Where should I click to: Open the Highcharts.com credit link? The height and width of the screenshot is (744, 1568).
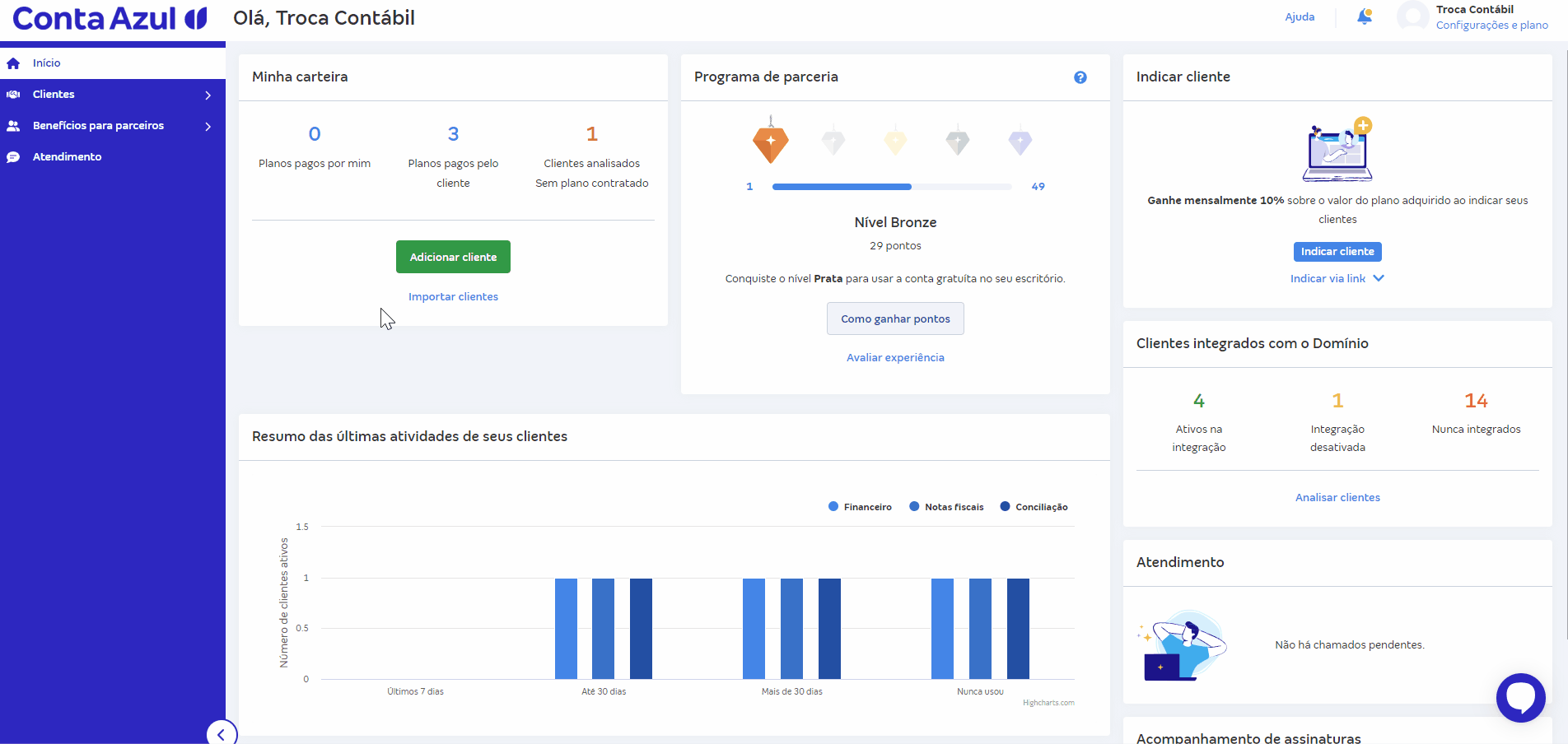(1048, 703)
